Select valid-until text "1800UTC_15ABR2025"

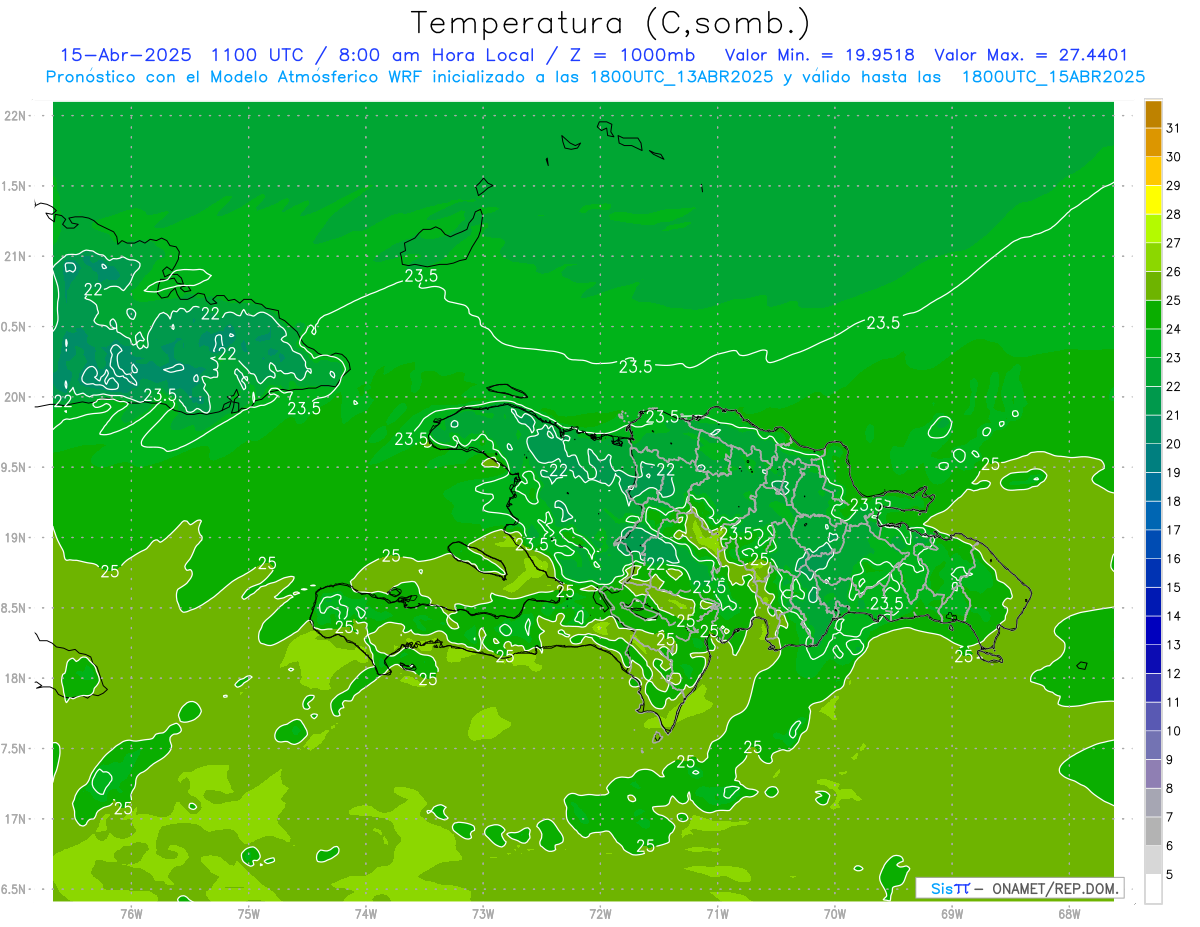click(x=1052, y=77)
